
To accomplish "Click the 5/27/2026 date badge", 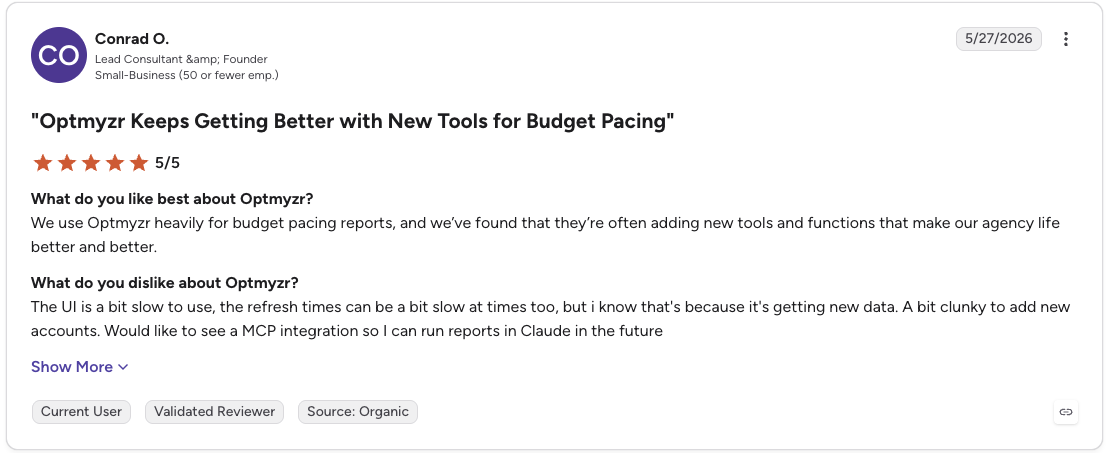I will (x=999, y=39).
